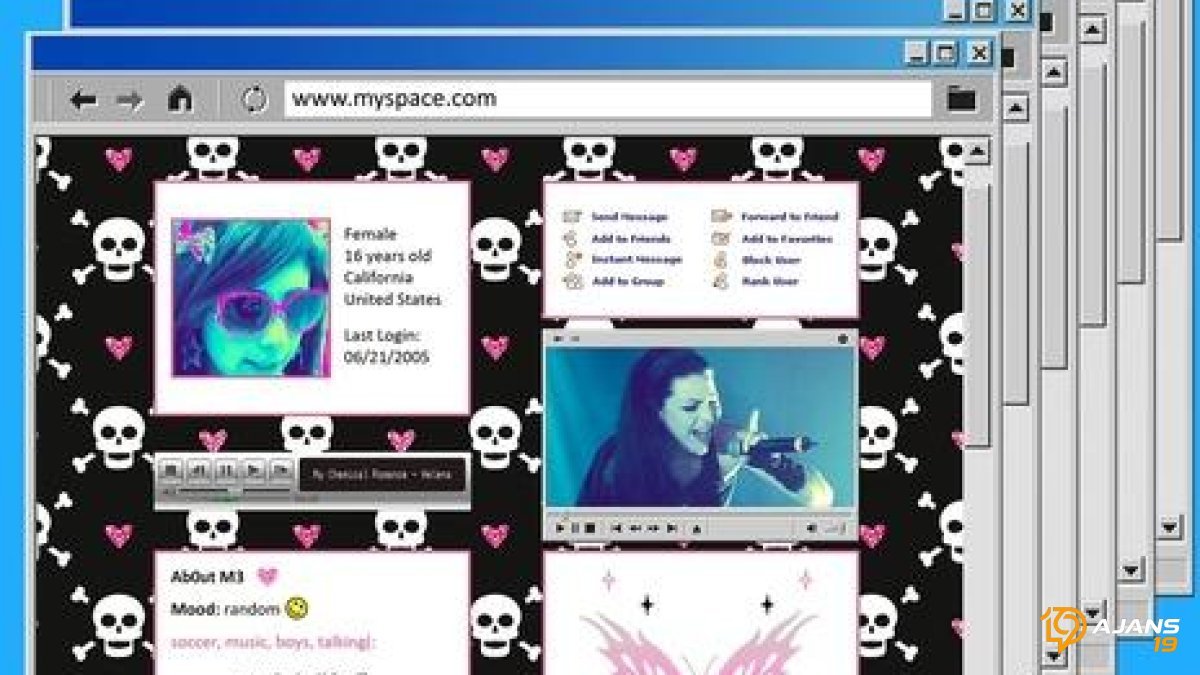Select the 'Ab0ut M3' heading
The width and height of the screenshot is (1200, 675).
[x=207, y=577]
